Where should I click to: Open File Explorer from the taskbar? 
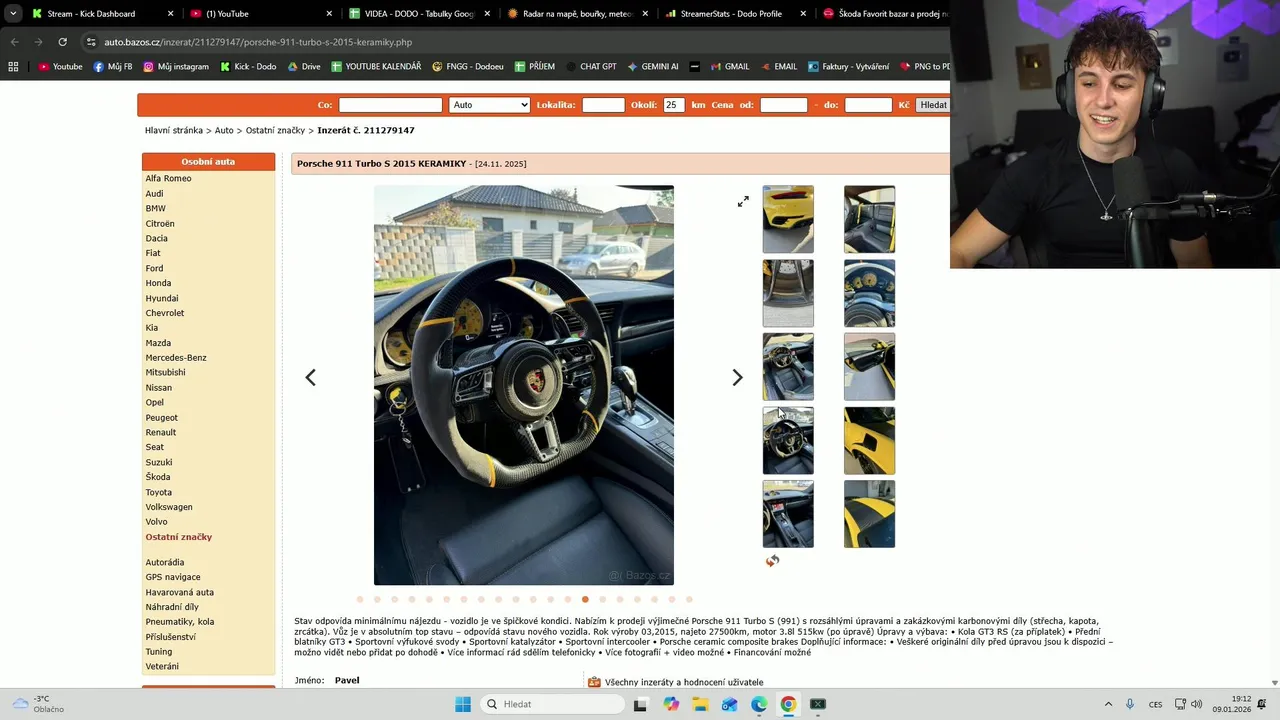click(x=700, y=704)
